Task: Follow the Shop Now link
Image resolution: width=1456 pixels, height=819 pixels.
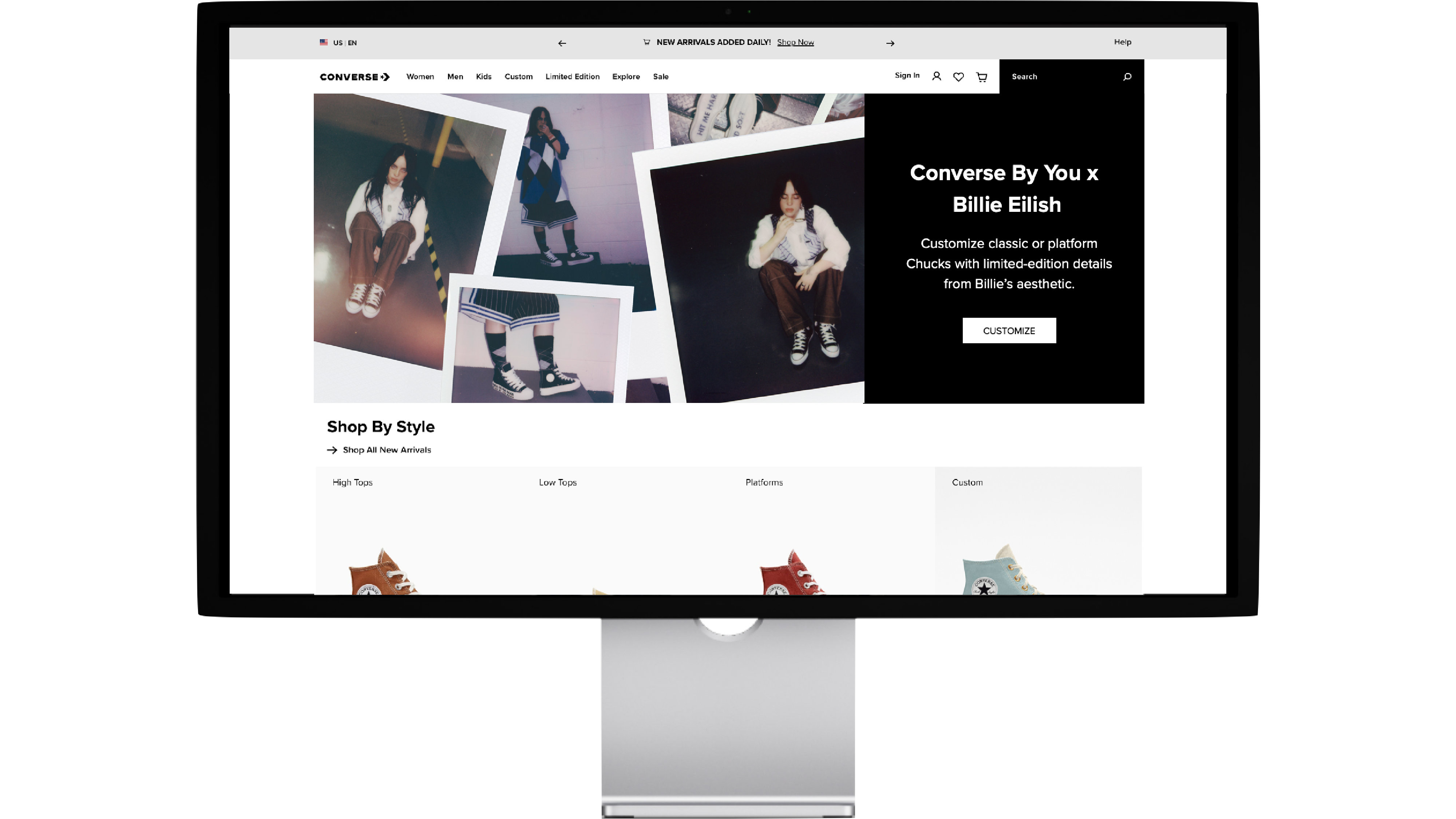Action: point(795,42)
